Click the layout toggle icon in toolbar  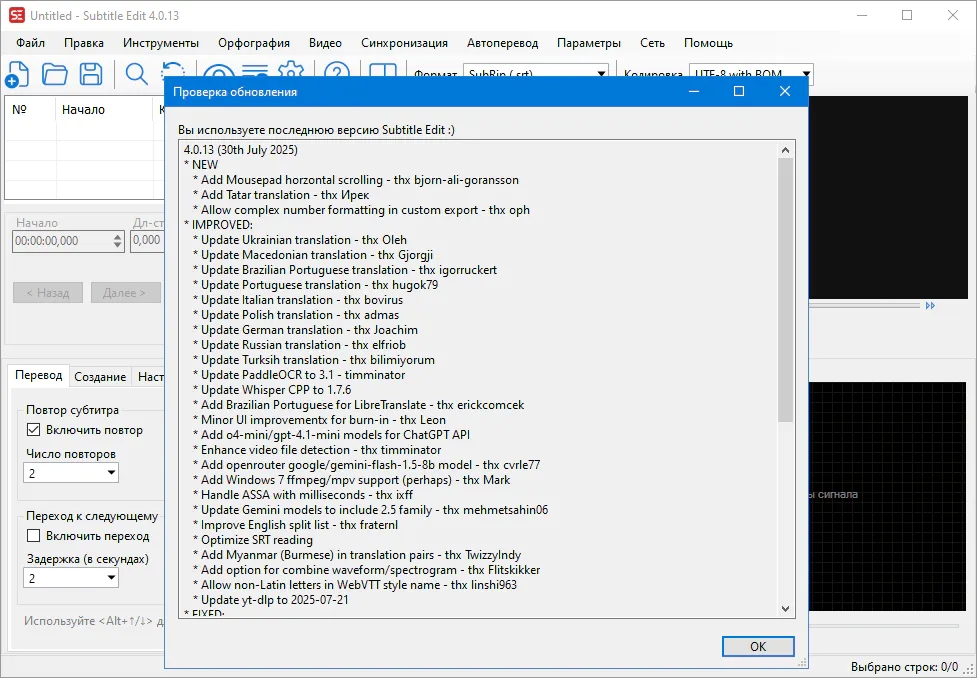tap(383, 70)
